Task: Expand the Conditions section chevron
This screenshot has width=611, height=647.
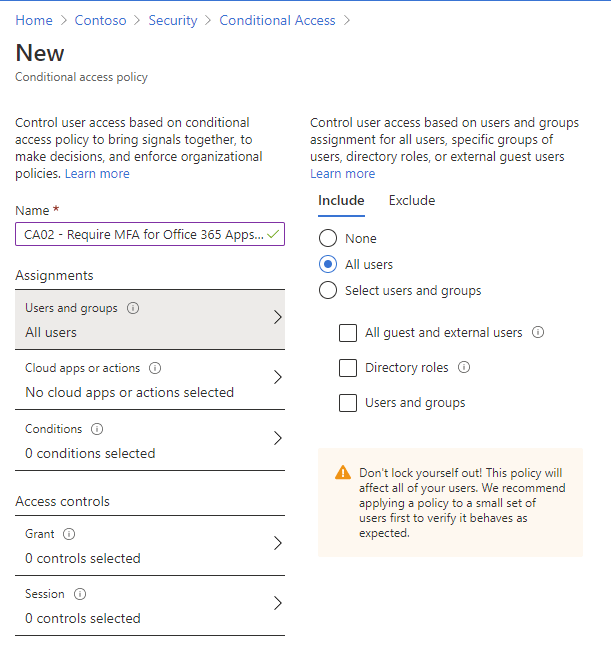Action: click(x=277, y=438)
